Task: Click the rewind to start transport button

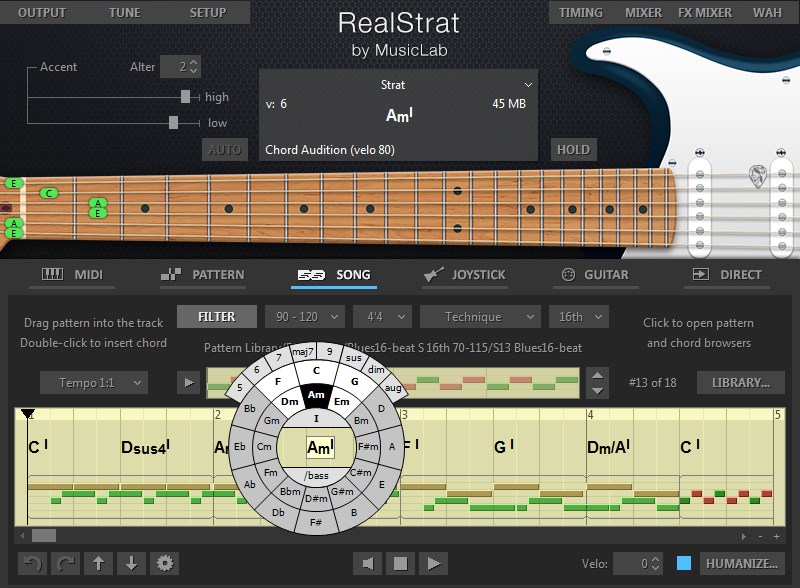Action: point(367,564)
